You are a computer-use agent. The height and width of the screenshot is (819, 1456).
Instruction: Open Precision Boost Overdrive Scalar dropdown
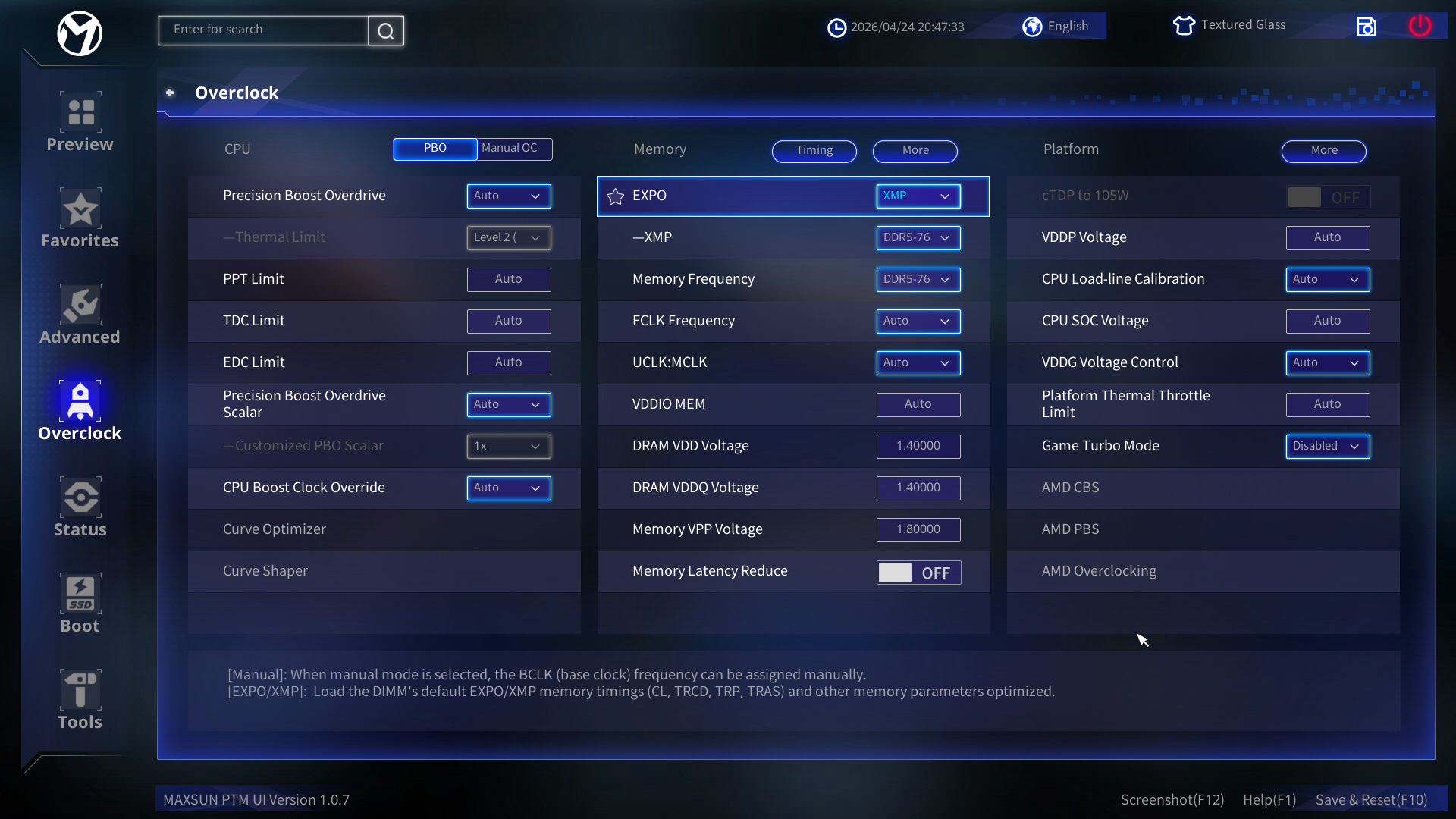(509, 405)
